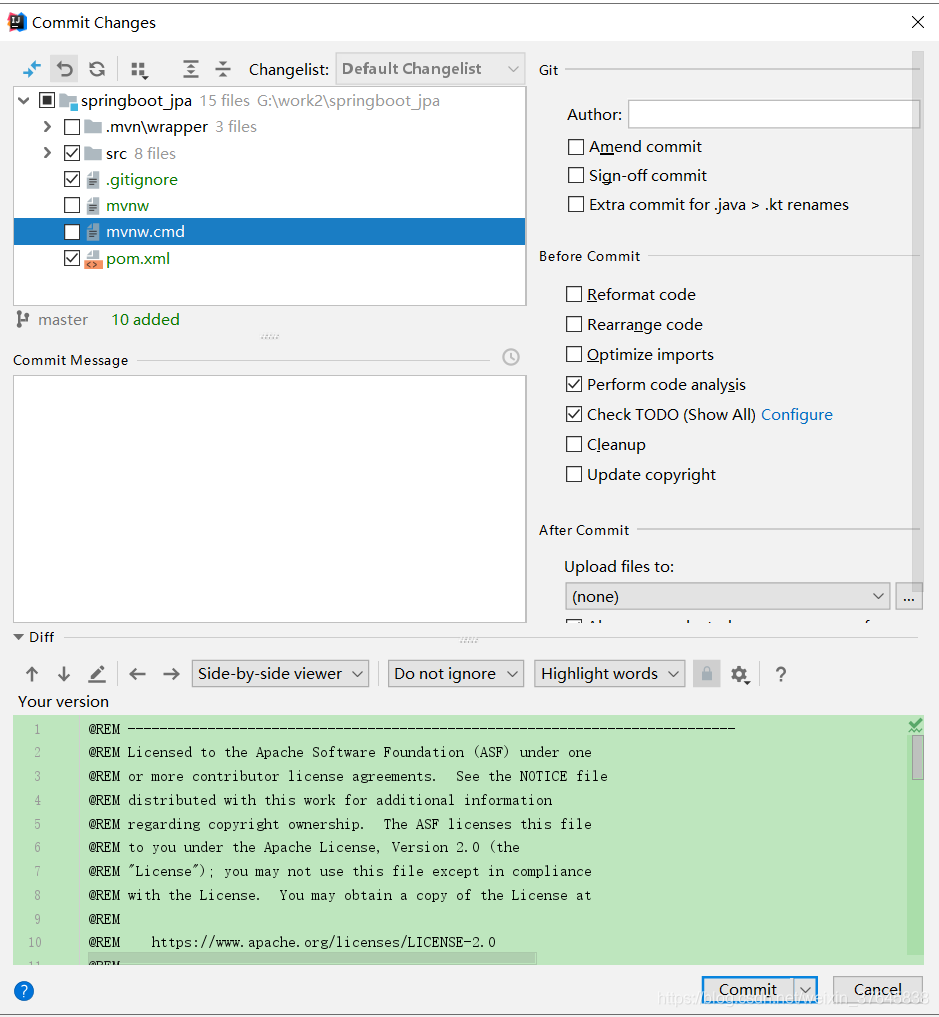This screenshot has height=1017, width=939.
Task: Click the previous file left arrow
Action: point(137,675)
